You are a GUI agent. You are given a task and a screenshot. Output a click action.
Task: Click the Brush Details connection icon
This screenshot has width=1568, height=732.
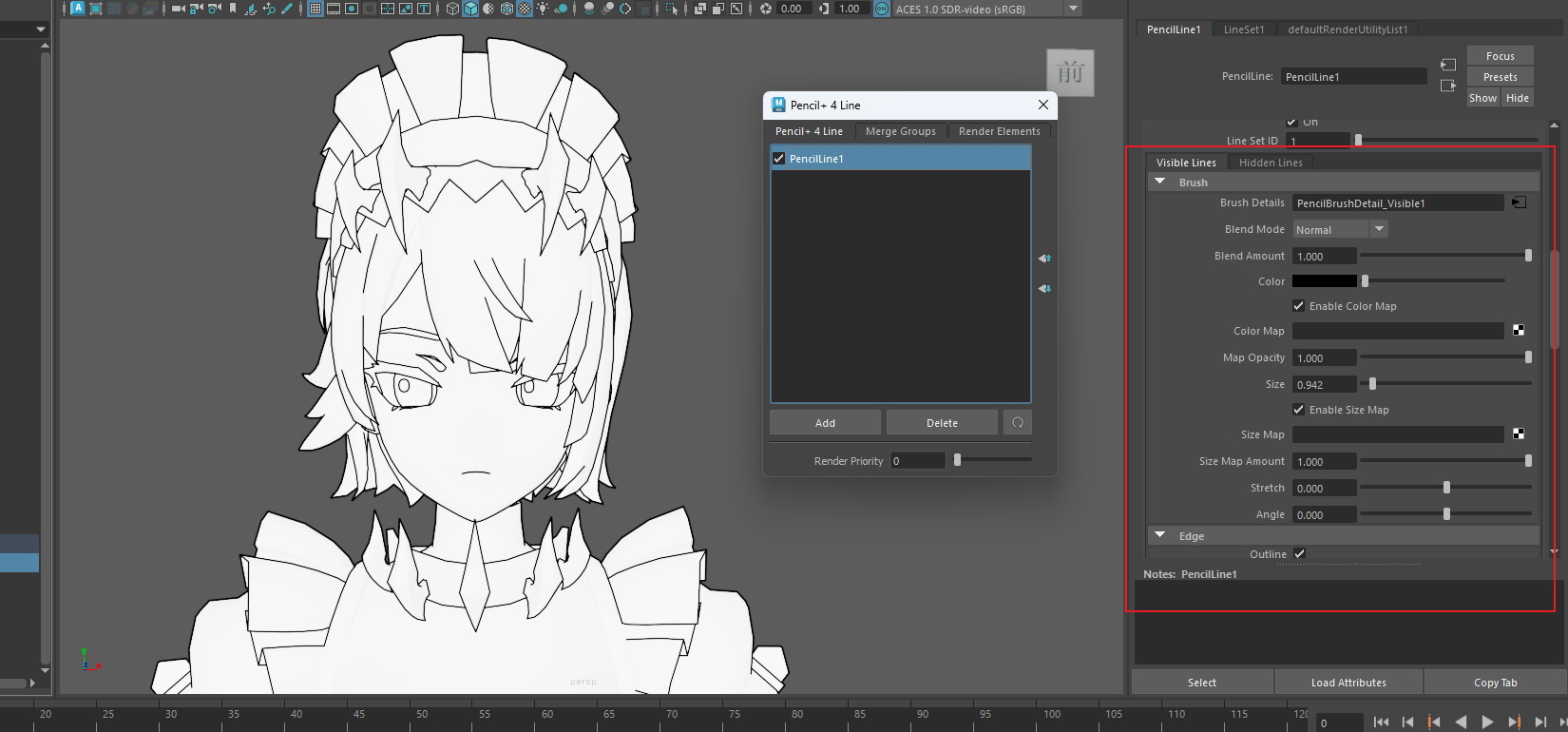tap(1519, 202)
